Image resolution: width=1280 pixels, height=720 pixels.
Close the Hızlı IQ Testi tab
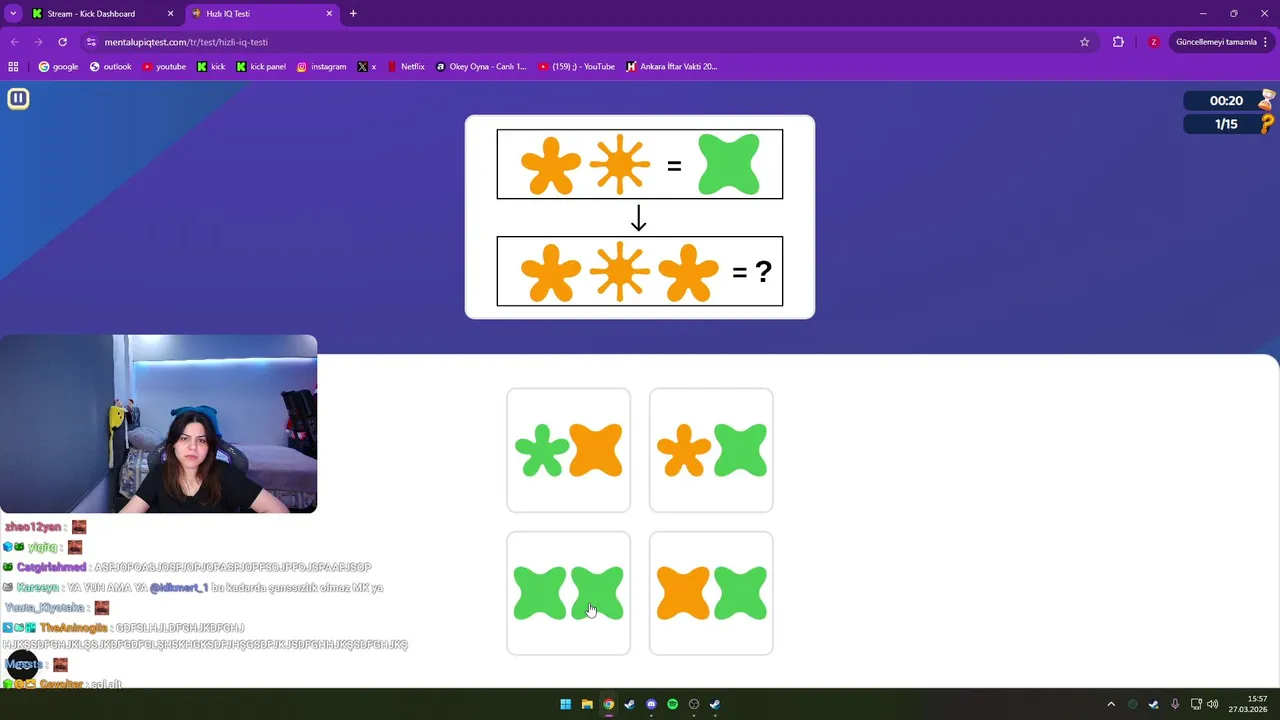330,14
